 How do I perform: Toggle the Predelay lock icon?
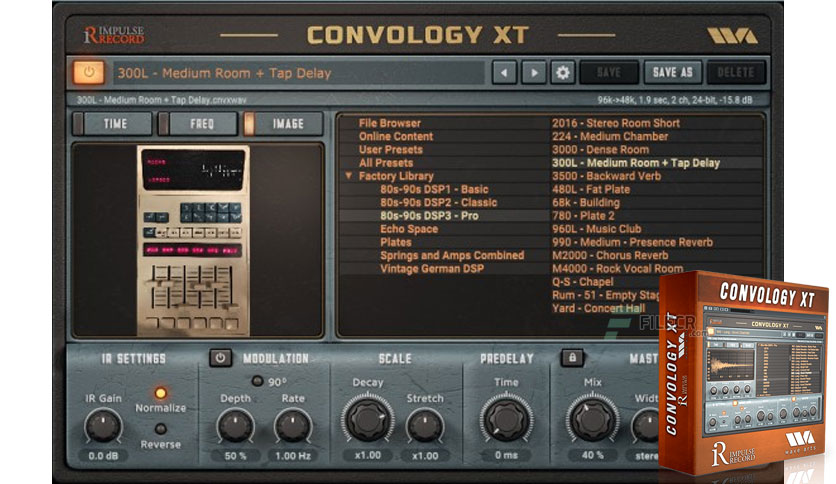[572, 358]
